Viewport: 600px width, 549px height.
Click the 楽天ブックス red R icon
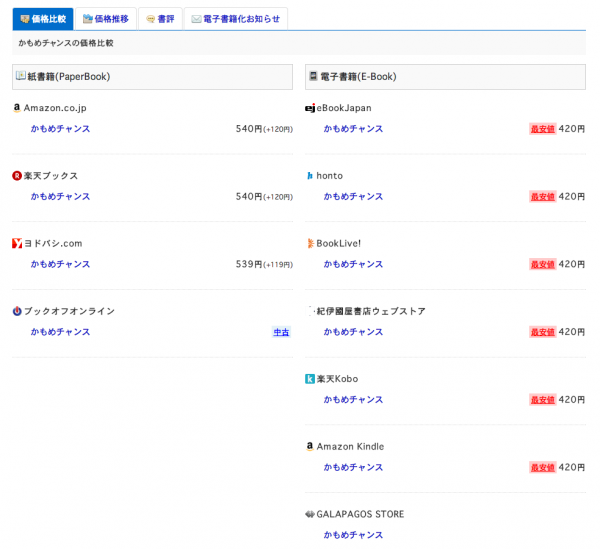click(17, 176)
